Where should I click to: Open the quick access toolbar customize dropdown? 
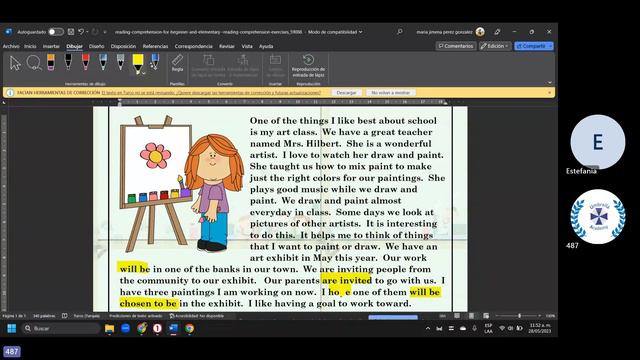pyautogui.click(x=105, y=32)
